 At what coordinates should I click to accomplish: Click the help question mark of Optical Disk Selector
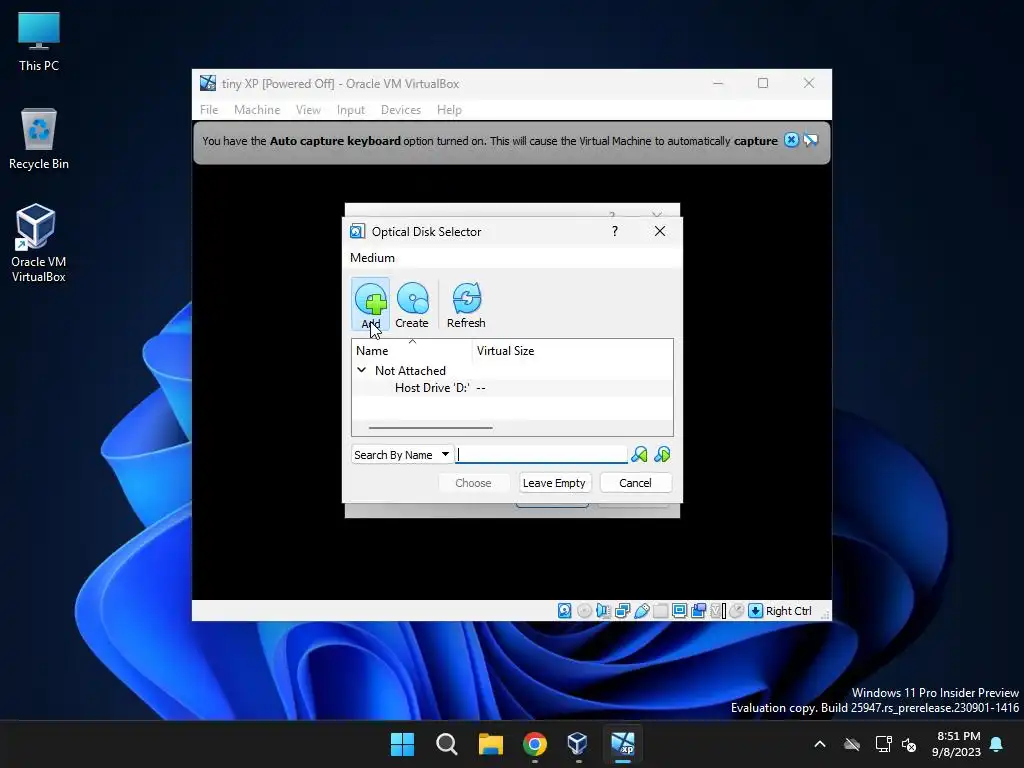(615, 231)
